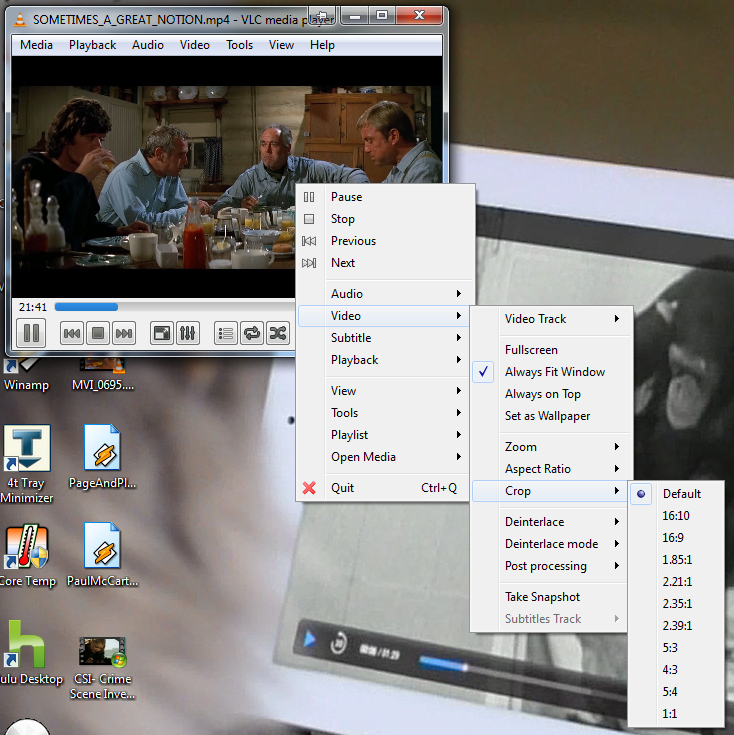This screenshot has width=734, height=735.
Task: Toggle fullscreen with the toolbar fullscreen icon
Action: [x=162, y=333]
